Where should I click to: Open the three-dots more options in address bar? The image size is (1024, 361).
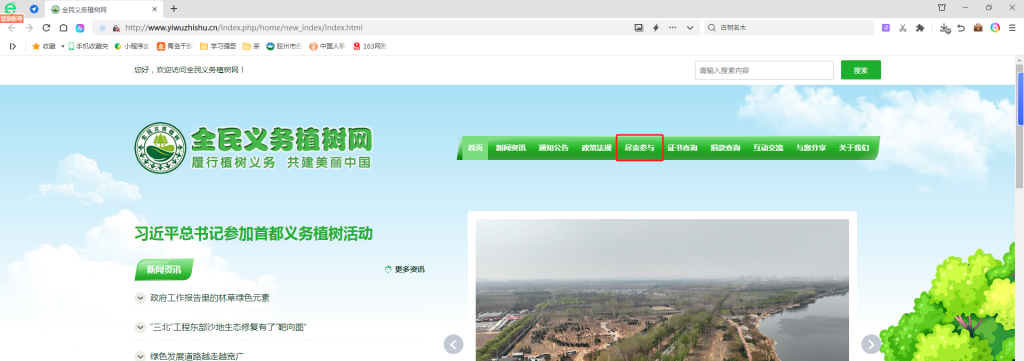(x=673, y=28)
